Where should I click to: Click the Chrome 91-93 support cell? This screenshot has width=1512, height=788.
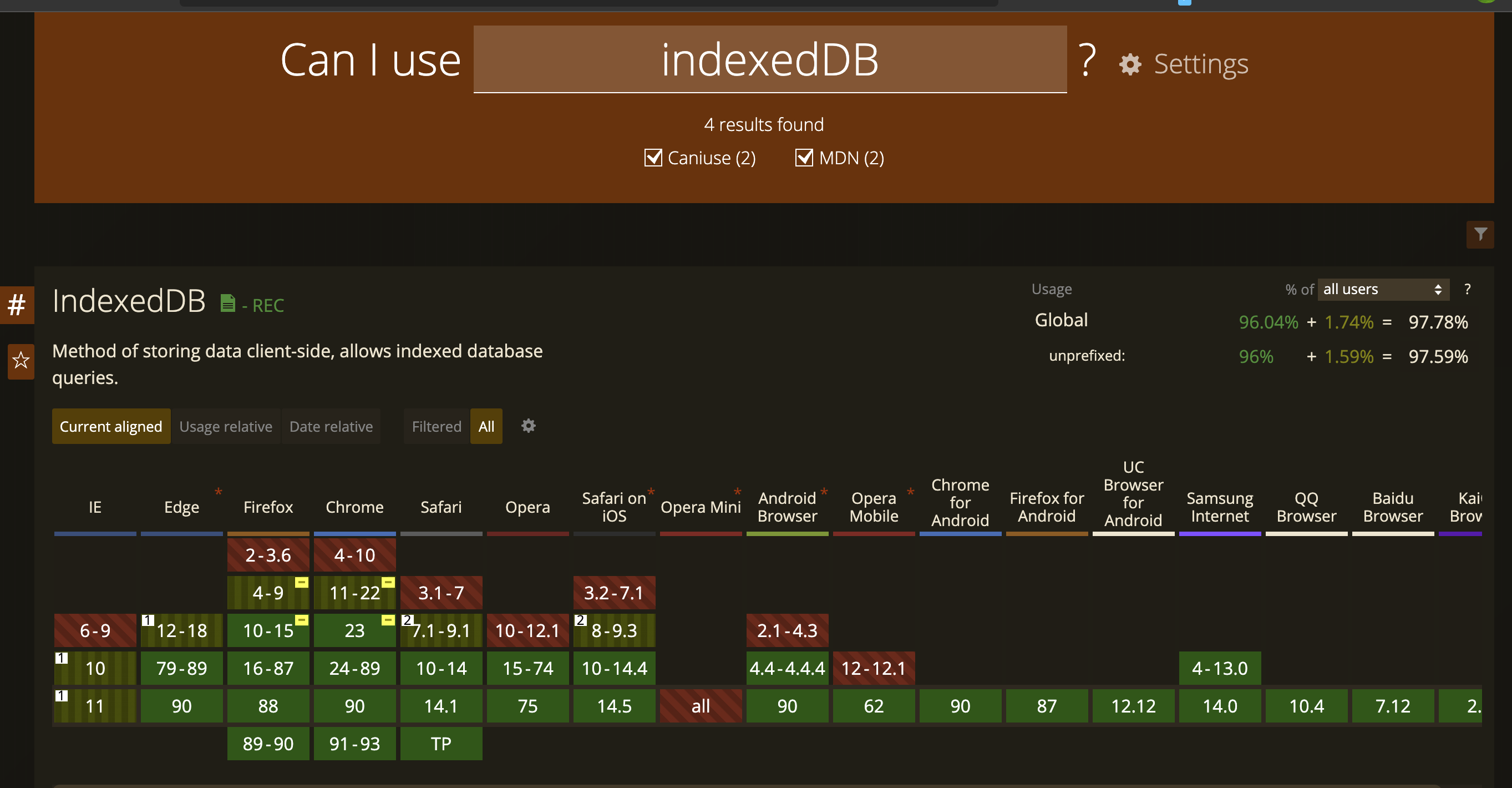click(354, 744)
